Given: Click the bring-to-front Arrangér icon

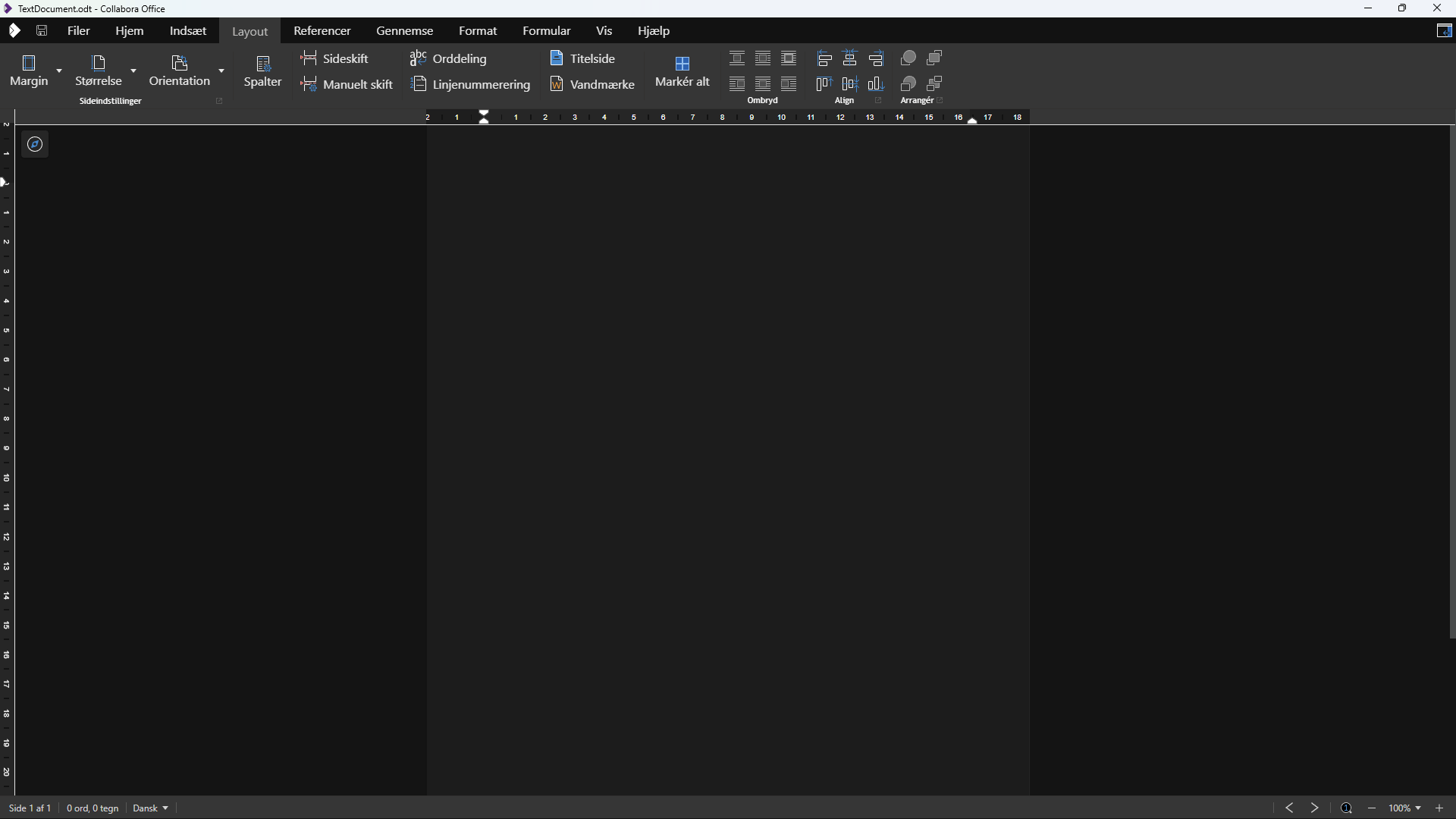Looking at the screenshot, I should click(908, 58).
